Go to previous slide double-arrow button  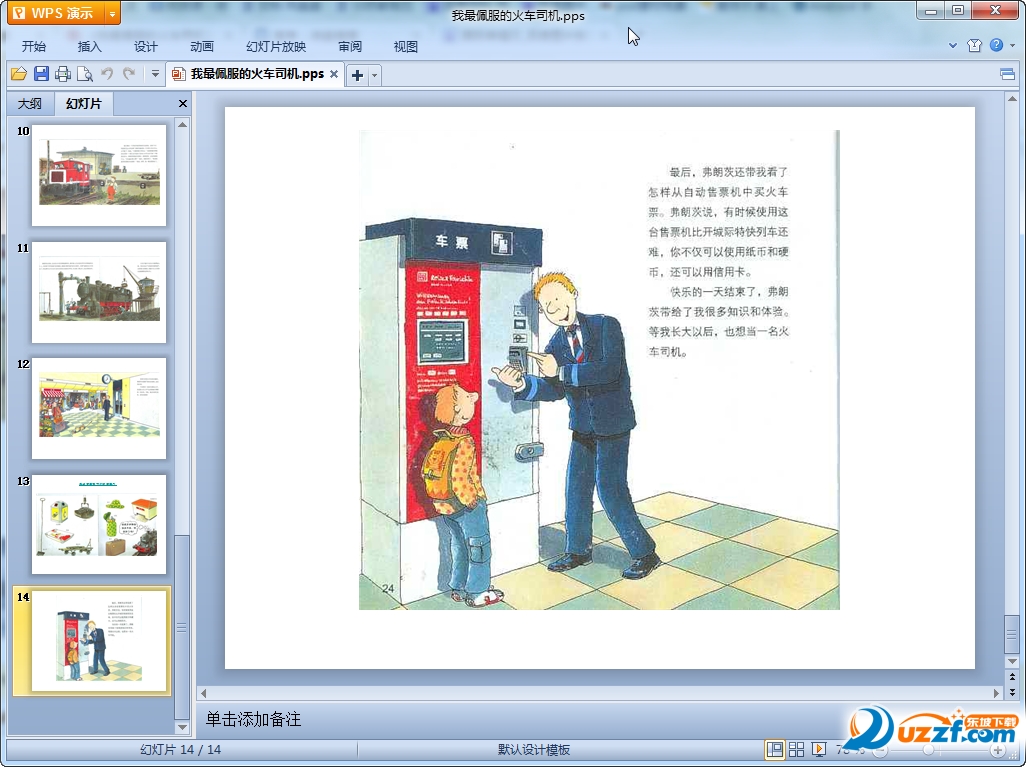click(1012, 677)
